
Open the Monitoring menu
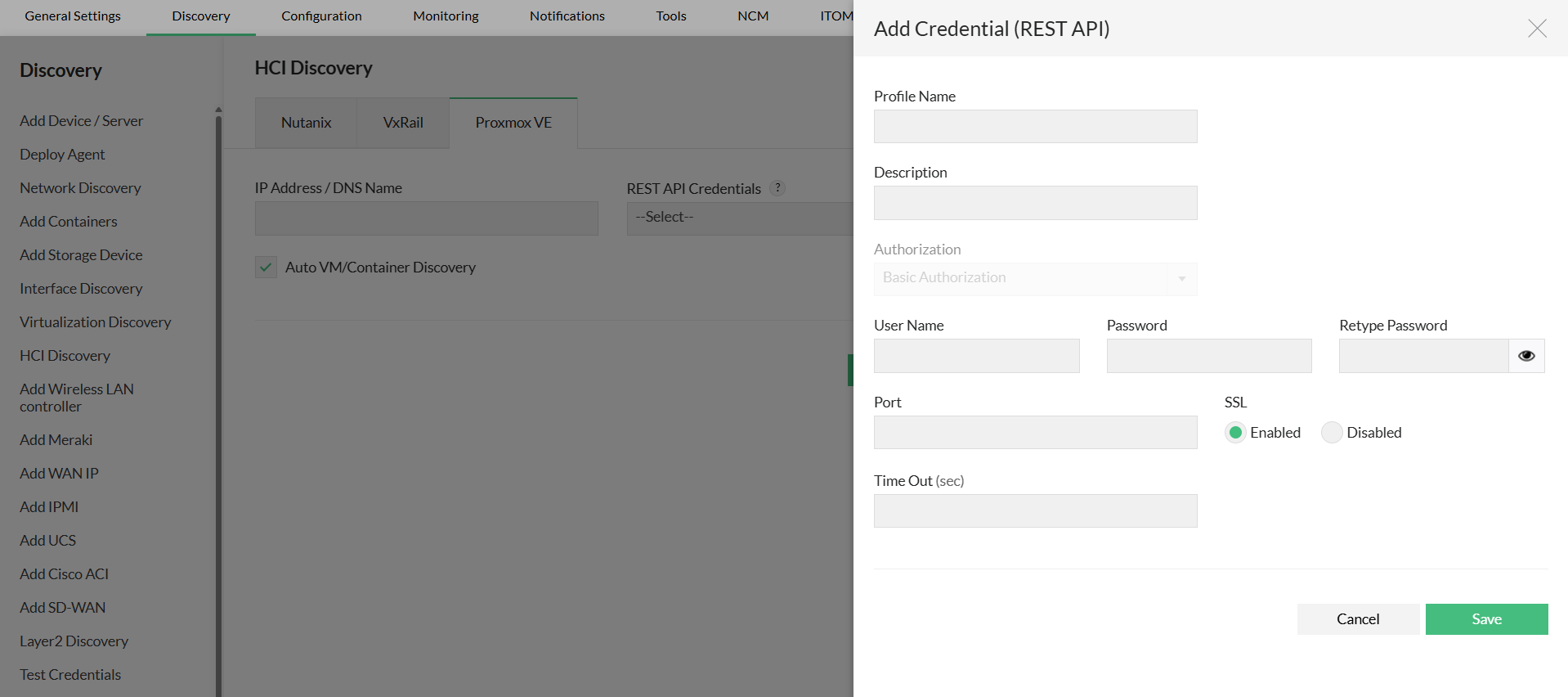(x=446, y=16)
